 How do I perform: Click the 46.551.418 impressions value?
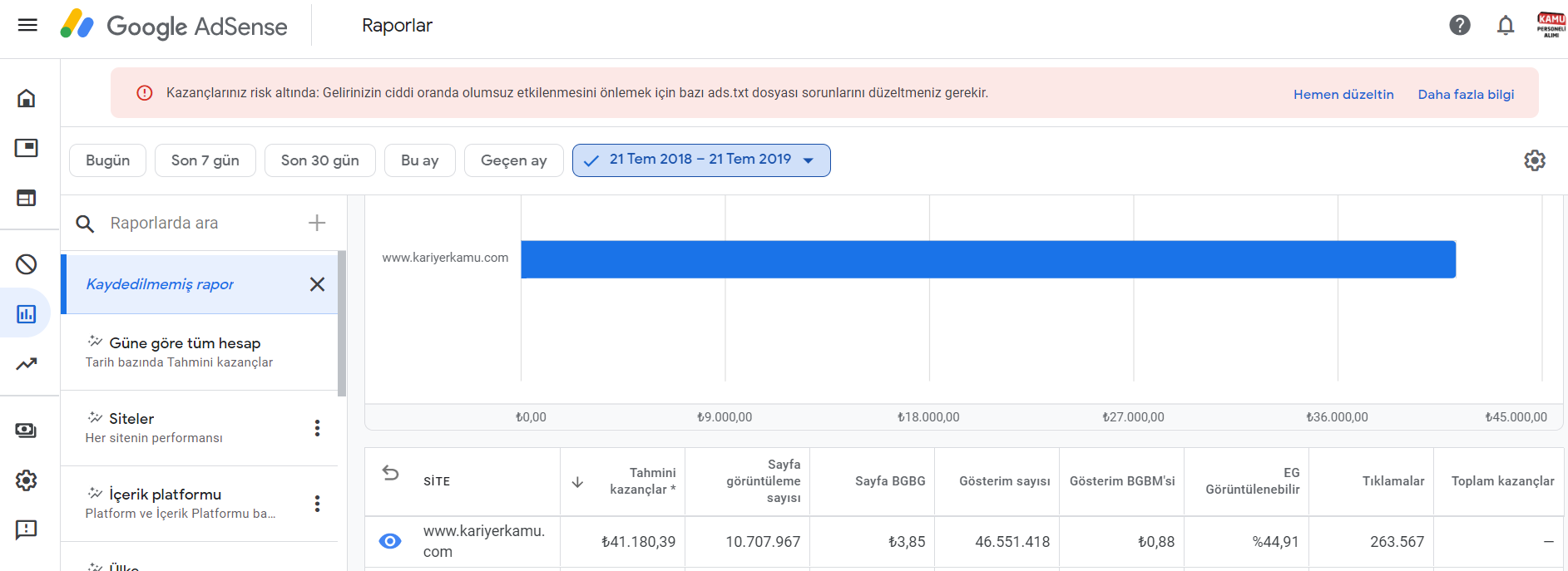[1012, 542]
